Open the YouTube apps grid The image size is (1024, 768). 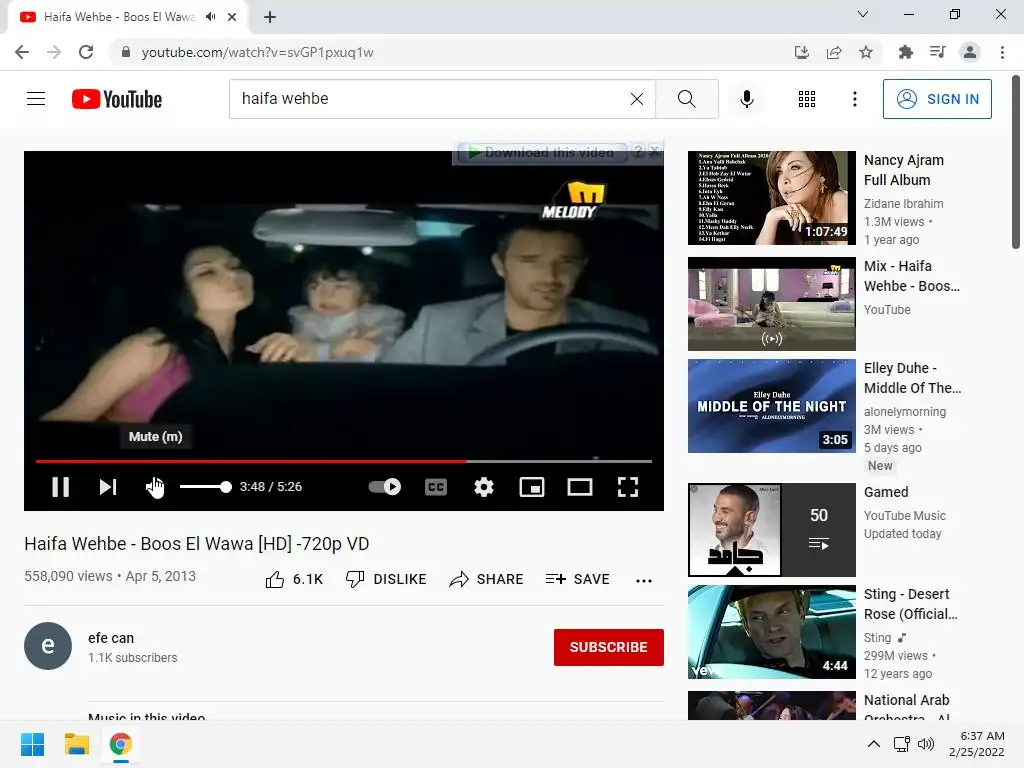point(807,99)
